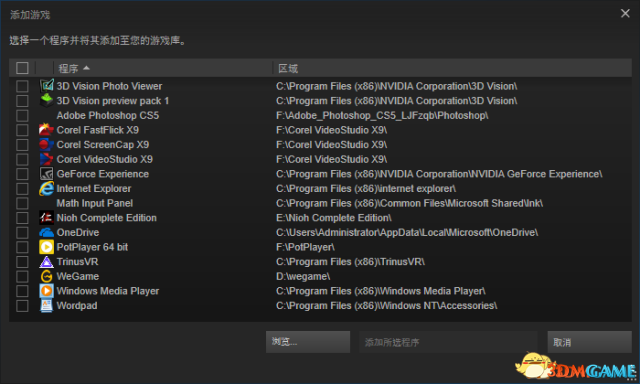Click the 区域 column header
The width and height of the screenshot is (640, 384).
(x=288, y=68)
